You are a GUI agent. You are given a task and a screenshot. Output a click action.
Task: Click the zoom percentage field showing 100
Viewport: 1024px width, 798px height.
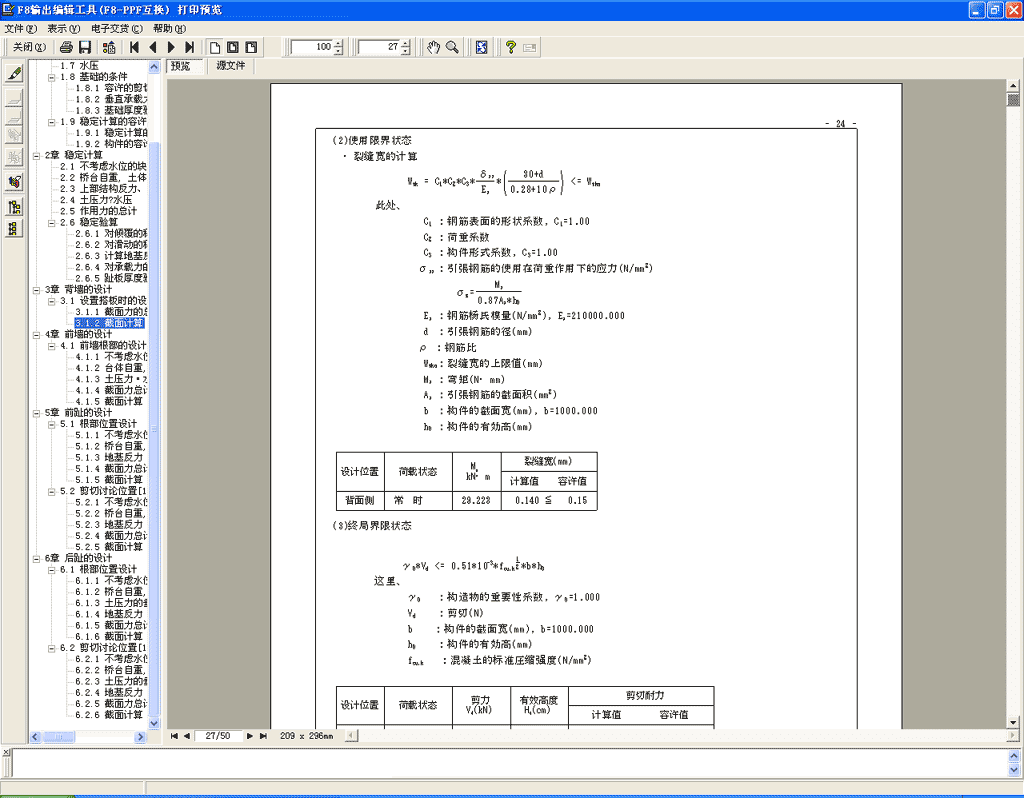pos(312,47)
